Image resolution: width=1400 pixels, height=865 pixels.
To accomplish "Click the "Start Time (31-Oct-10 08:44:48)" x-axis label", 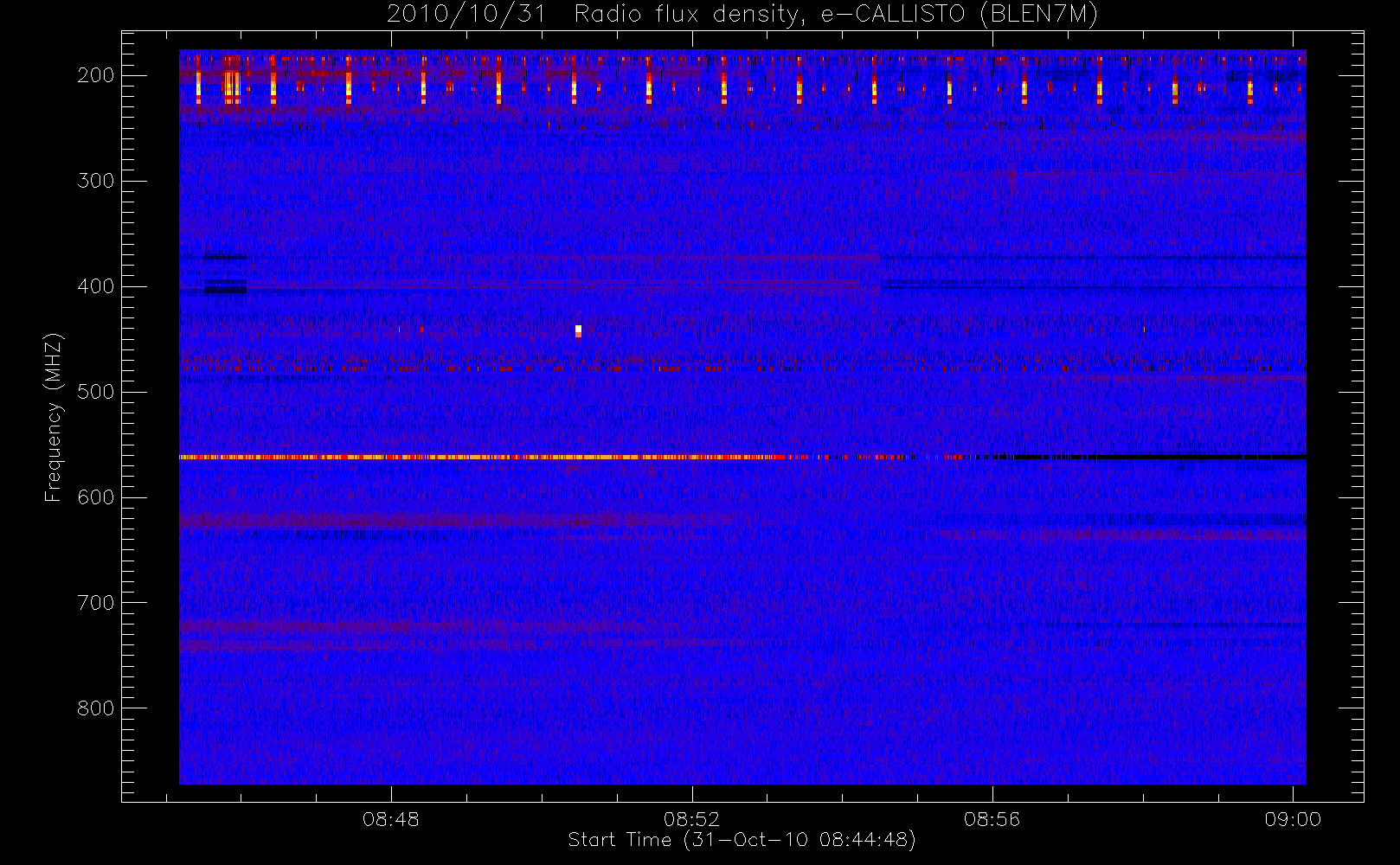I will pos(742,840).
